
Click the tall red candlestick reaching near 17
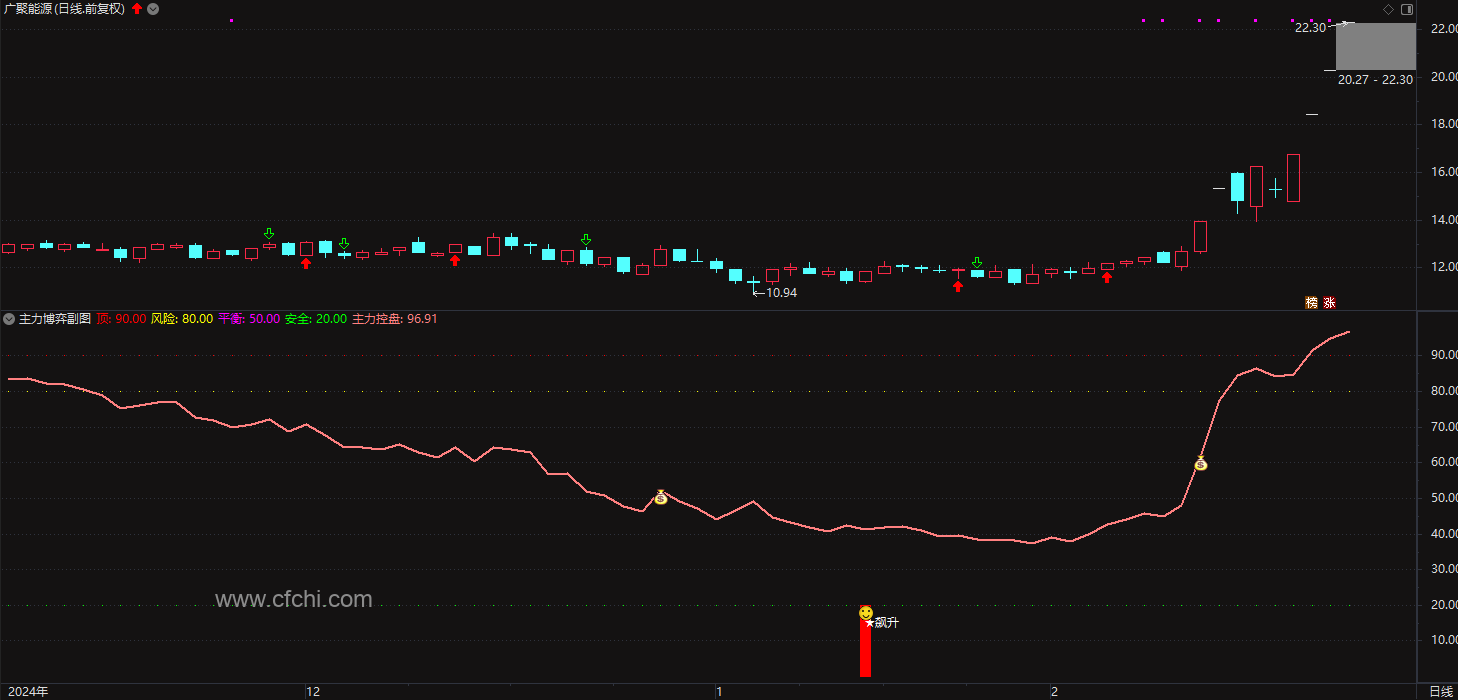coord(1293,178)
